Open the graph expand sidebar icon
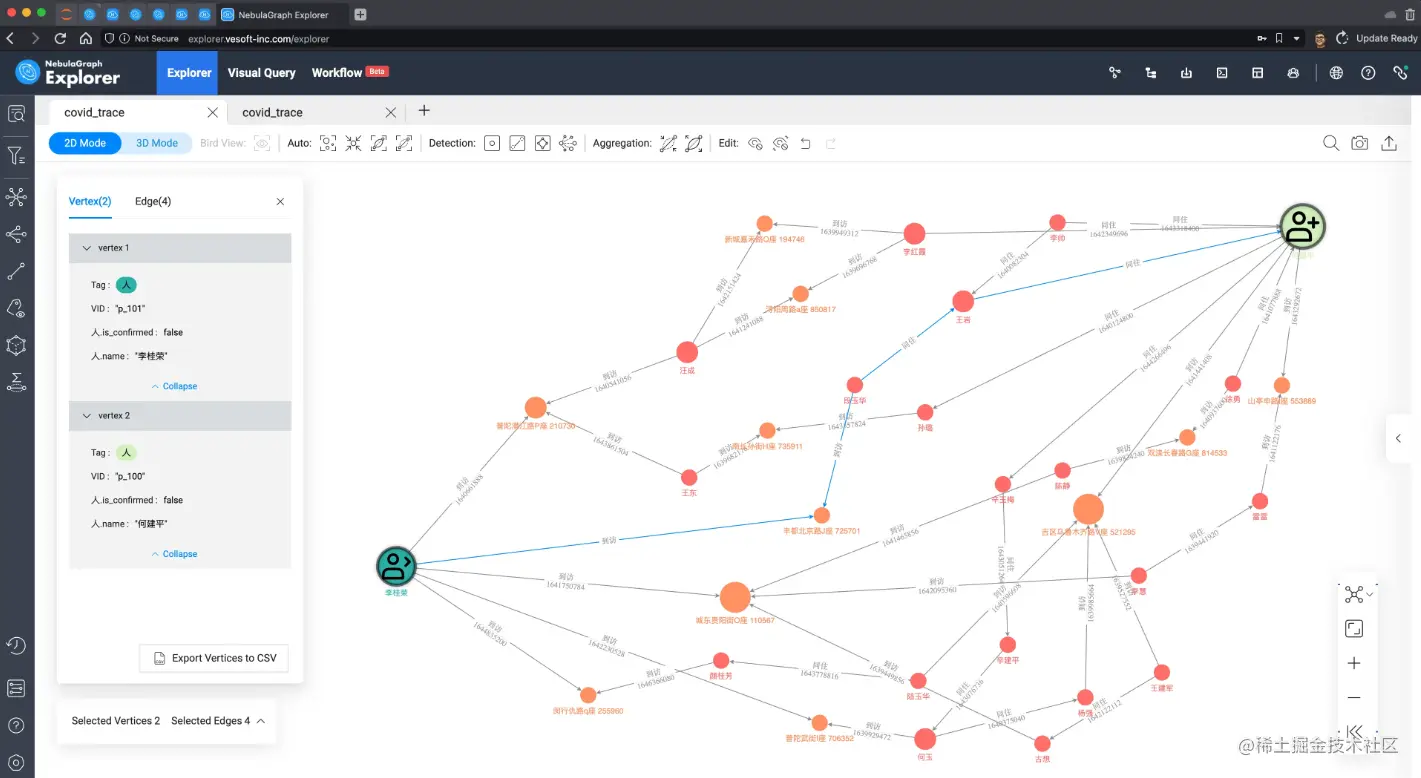The width and height of the screenshot is (1421, 778). click(16, 196)
